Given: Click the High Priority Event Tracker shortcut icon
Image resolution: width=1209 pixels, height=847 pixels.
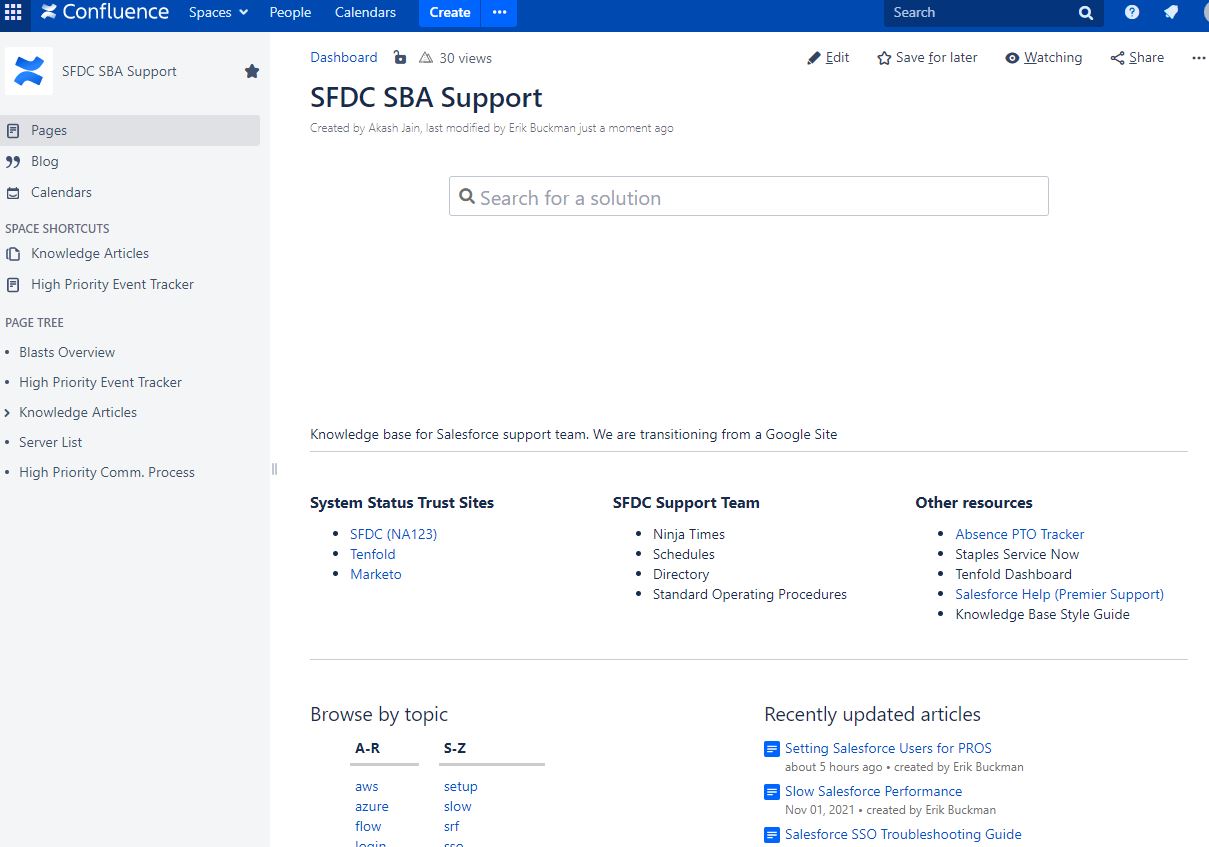Looking at the screenshot, I should click(13, 285).
